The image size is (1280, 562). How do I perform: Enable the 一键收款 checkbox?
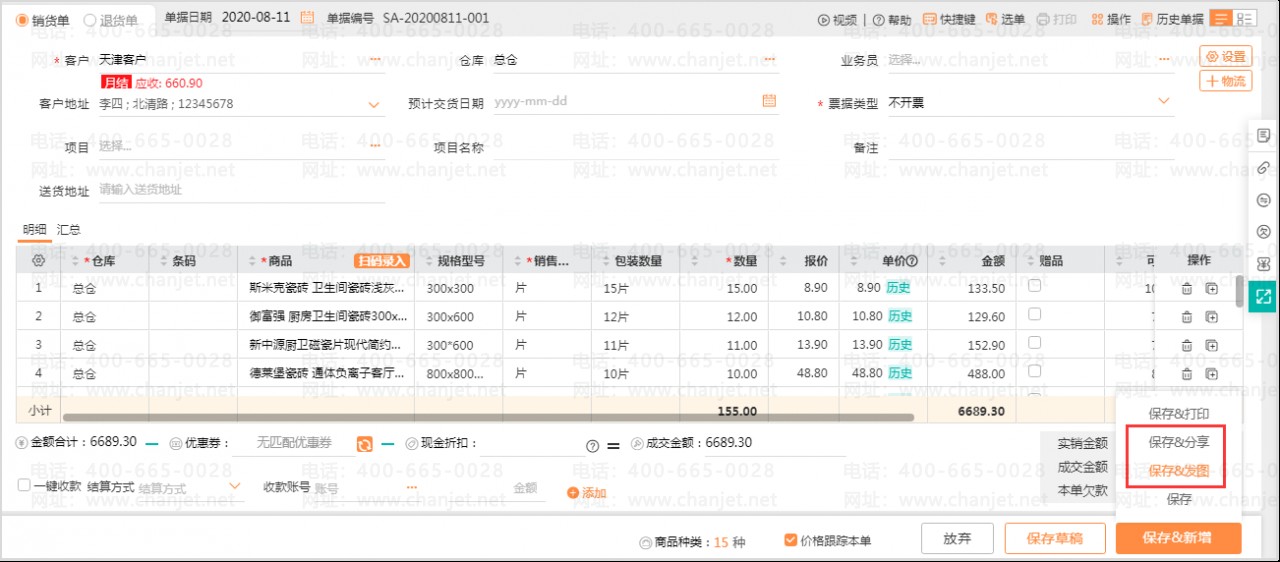(x=25, y=486)
